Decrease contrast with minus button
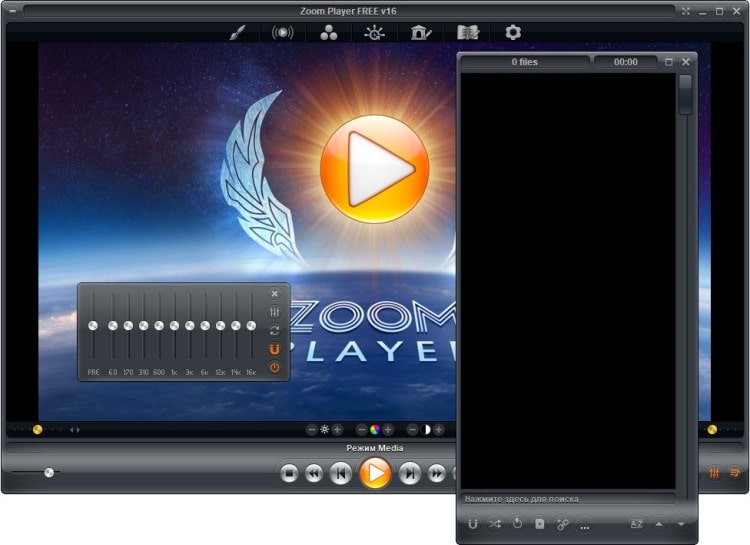 pyautogui.click(x=412, y=430)
